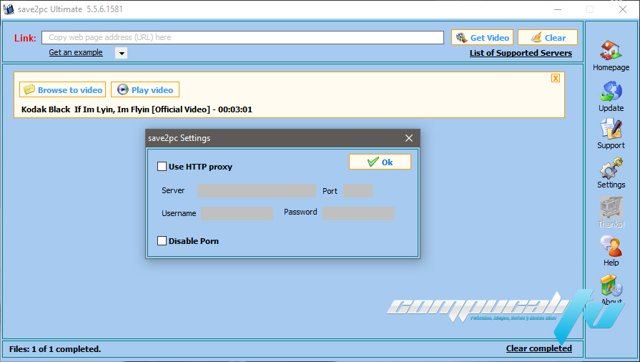
Task: Click the Clear completed link
Action: click(539, 348)
